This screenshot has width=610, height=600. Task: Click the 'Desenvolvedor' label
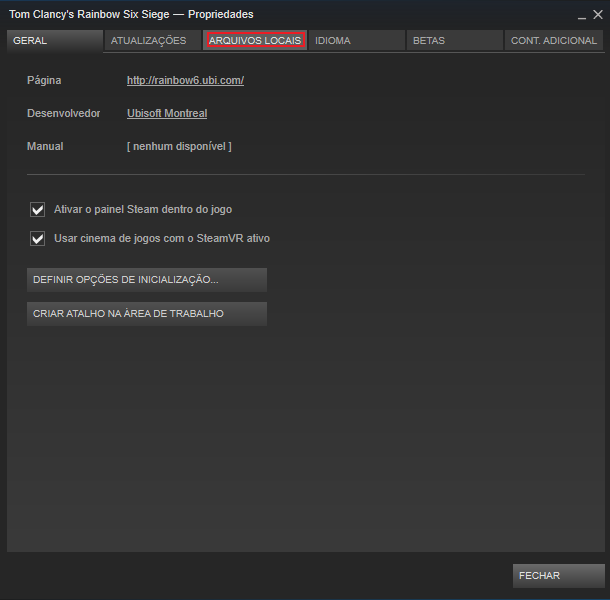pyautogui.click(x=63, y=113)
